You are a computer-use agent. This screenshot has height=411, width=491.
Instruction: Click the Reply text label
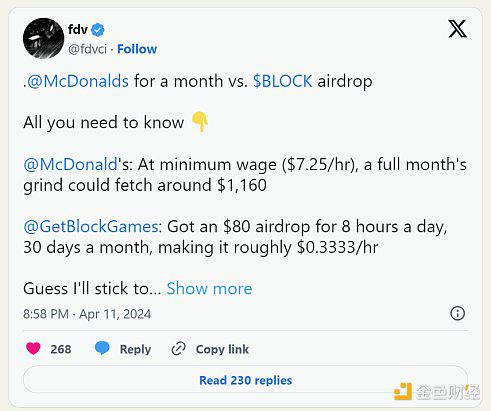pos(135,349)
